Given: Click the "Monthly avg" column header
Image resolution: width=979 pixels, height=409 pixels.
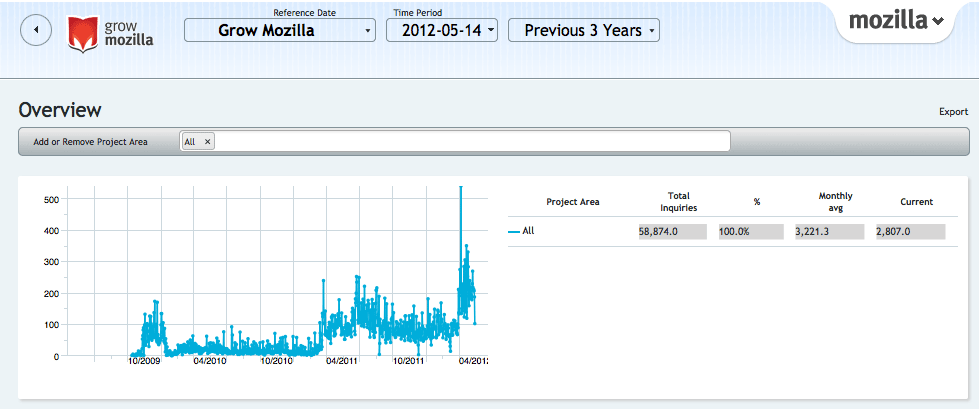Looking at the screenshot, I should (835, 202).
